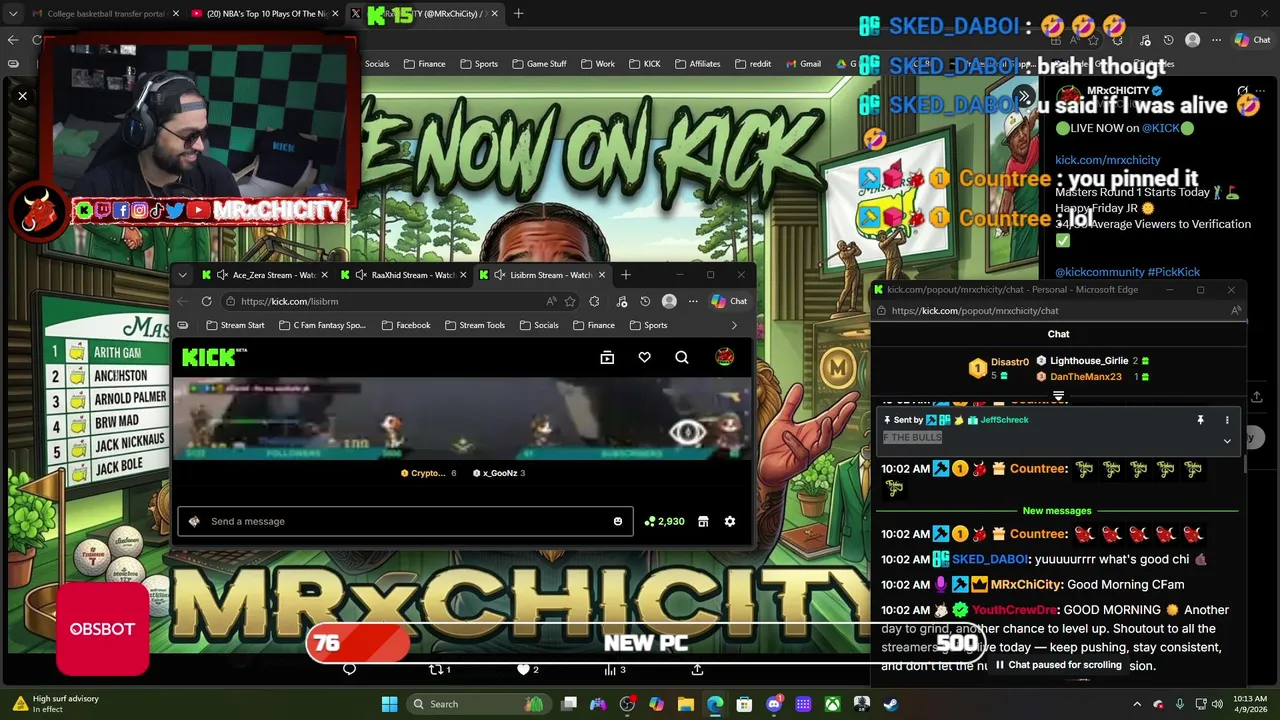Viewport: 1280px width, 720px height.
Task: Open Stream Tools bookmarks folder
Action: [474, 325]
